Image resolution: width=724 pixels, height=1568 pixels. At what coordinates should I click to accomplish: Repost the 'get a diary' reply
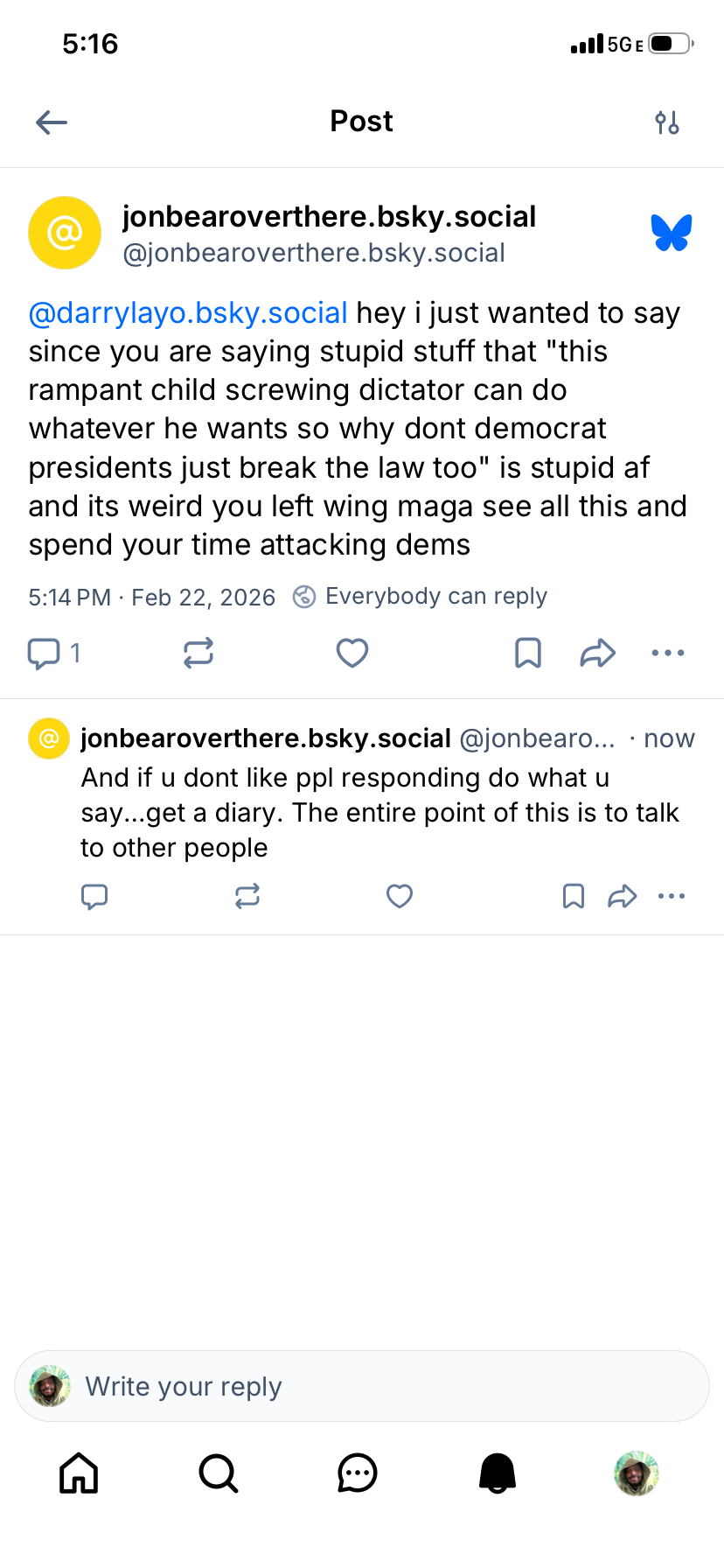pos(247,896)
